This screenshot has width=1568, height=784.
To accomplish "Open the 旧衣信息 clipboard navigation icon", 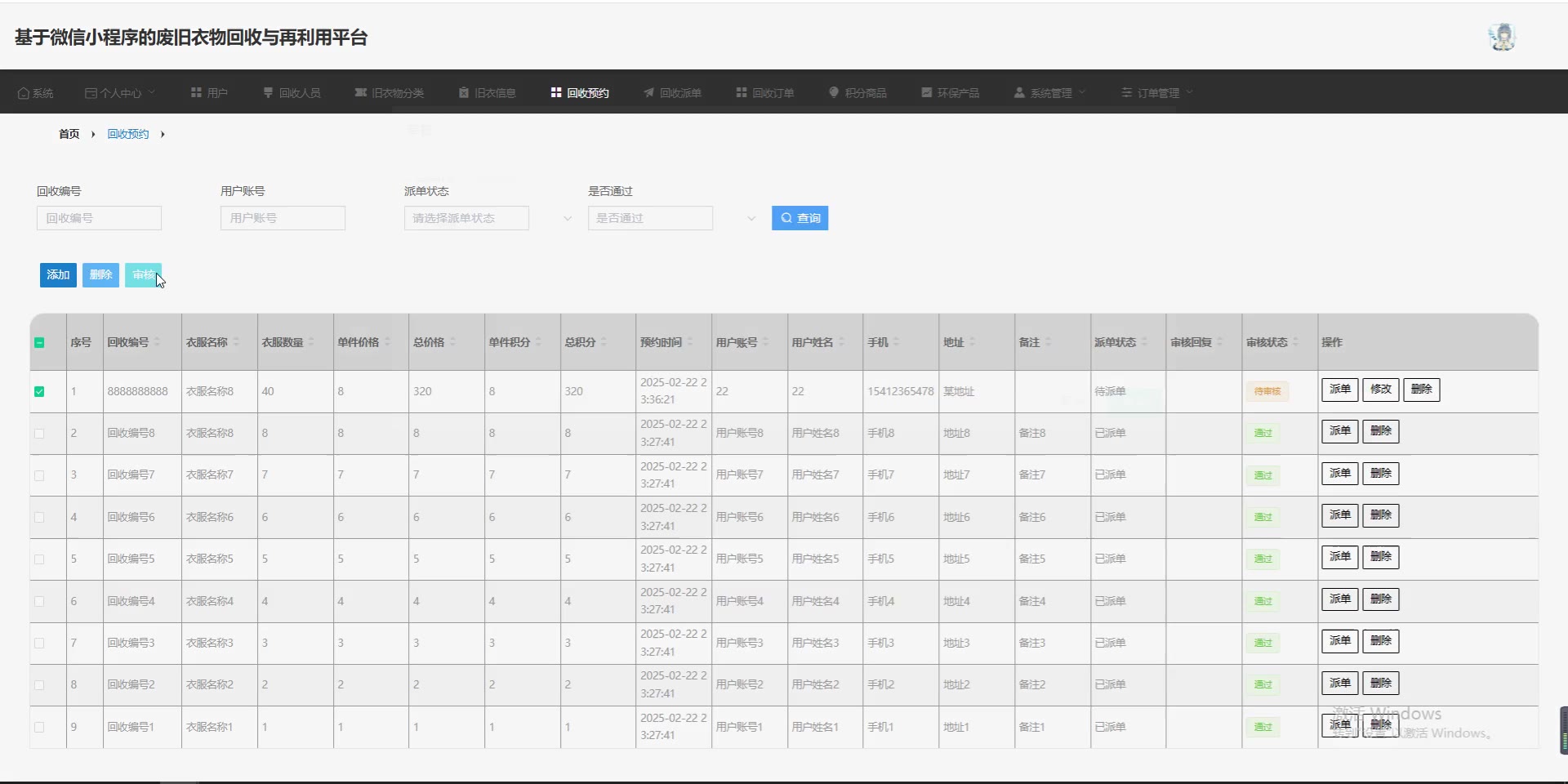I will click(464, 93).
